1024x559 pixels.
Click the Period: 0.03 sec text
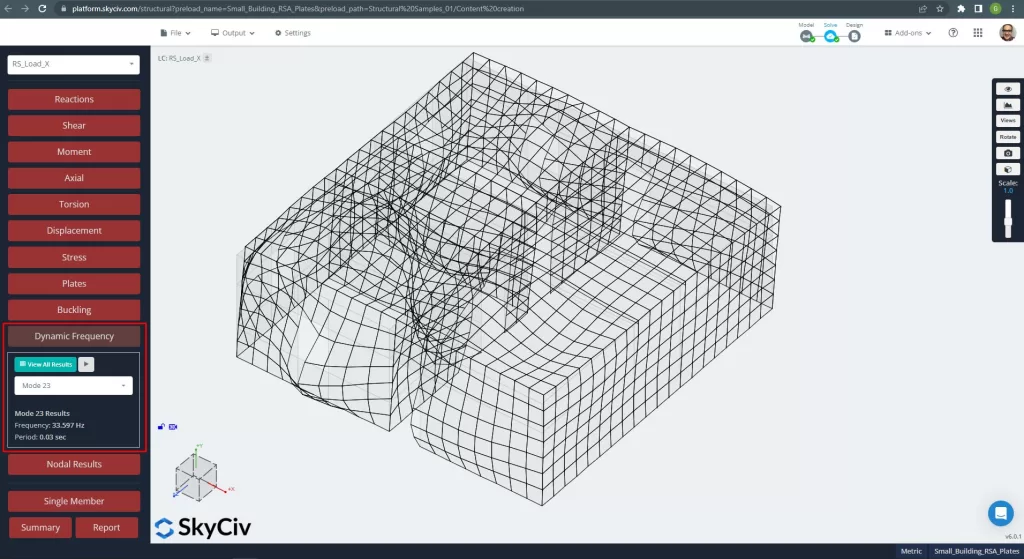point(40,437)
